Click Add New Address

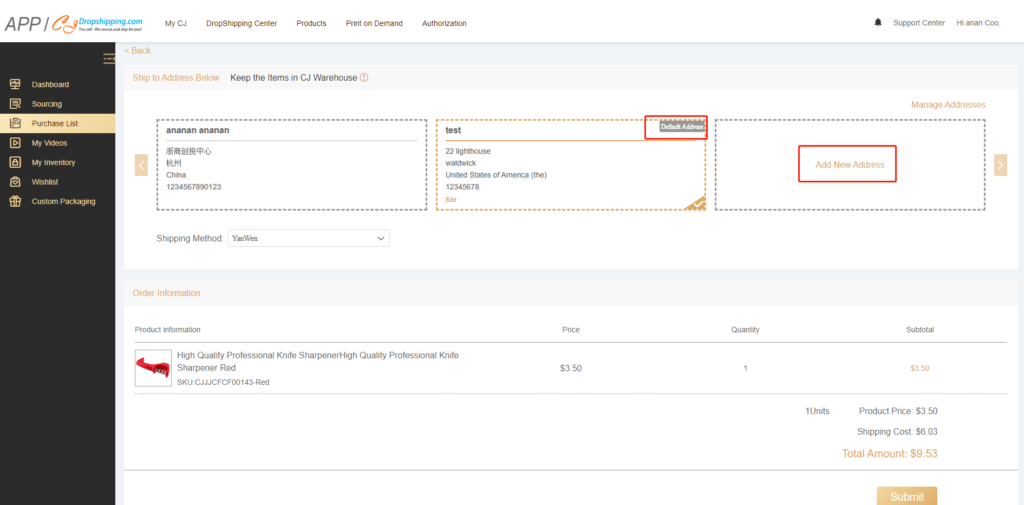click(849, 164)
